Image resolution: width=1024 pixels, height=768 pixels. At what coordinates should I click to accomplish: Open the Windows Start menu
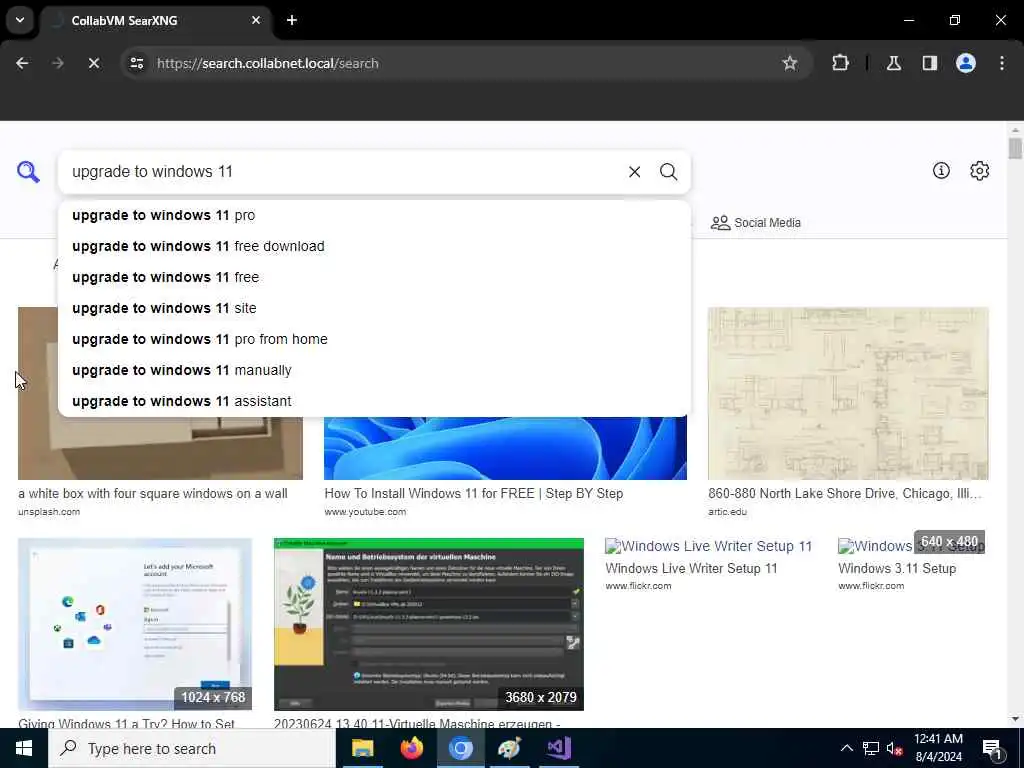pyautogui.click(x=24, y=748)
